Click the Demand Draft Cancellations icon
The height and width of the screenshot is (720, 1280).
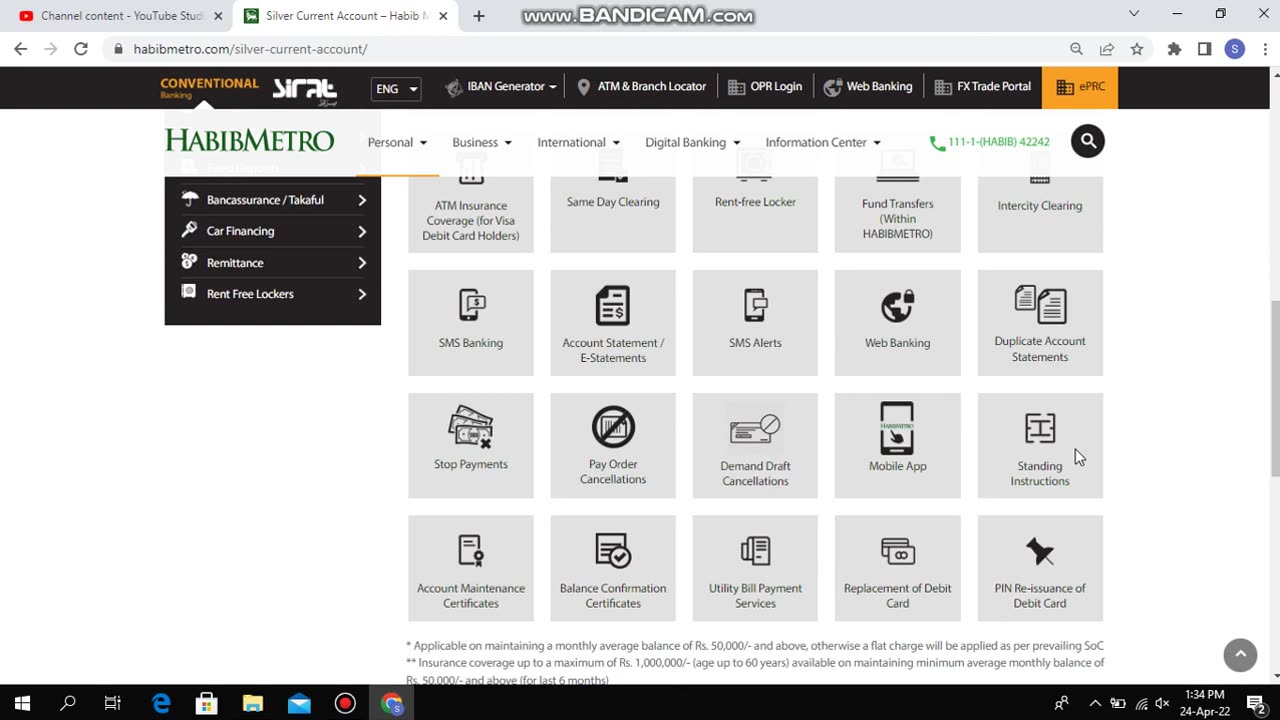[x=755, y=429]
